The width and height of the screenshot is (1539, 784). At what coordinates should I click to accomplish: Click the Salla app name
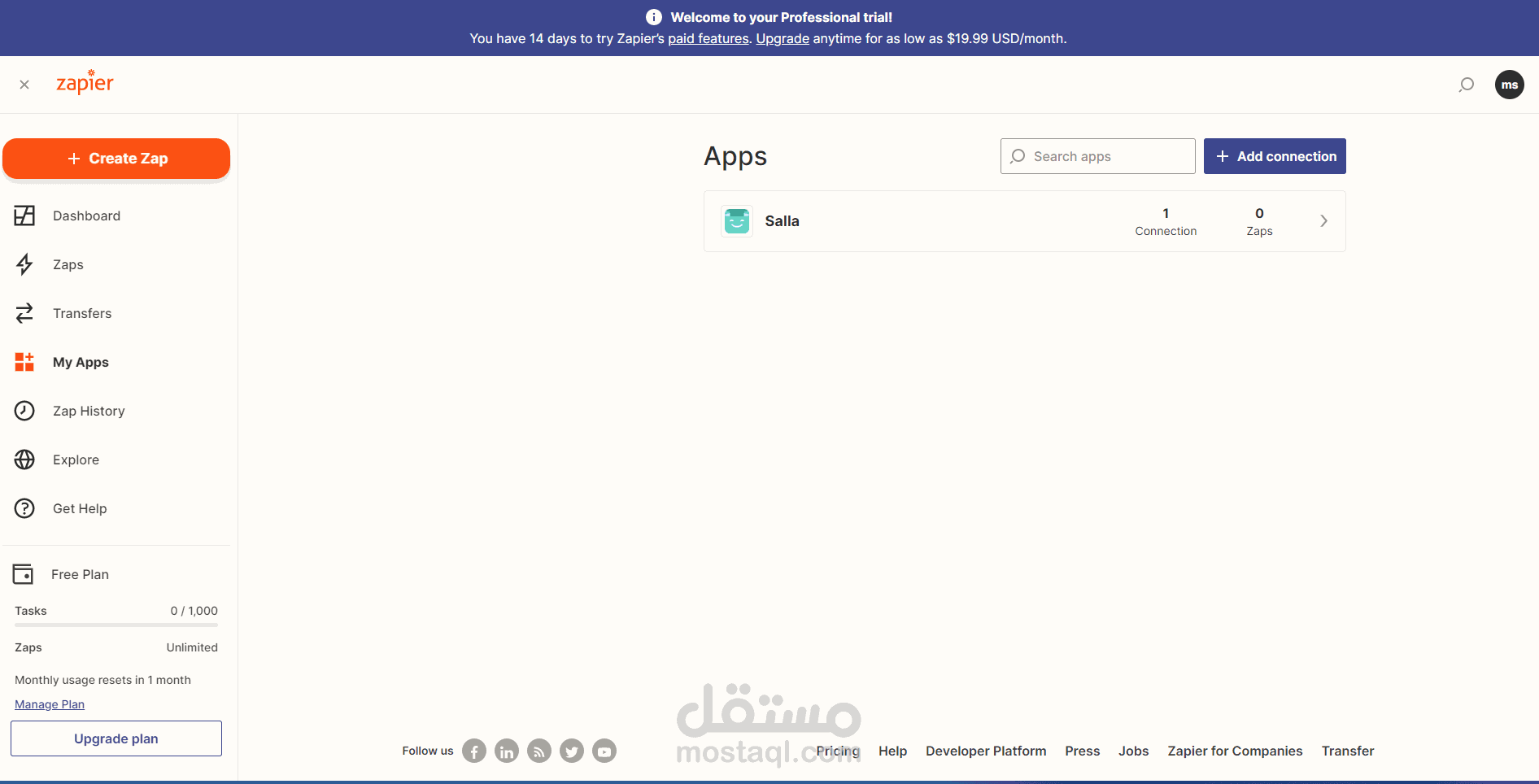coord(782,221)
